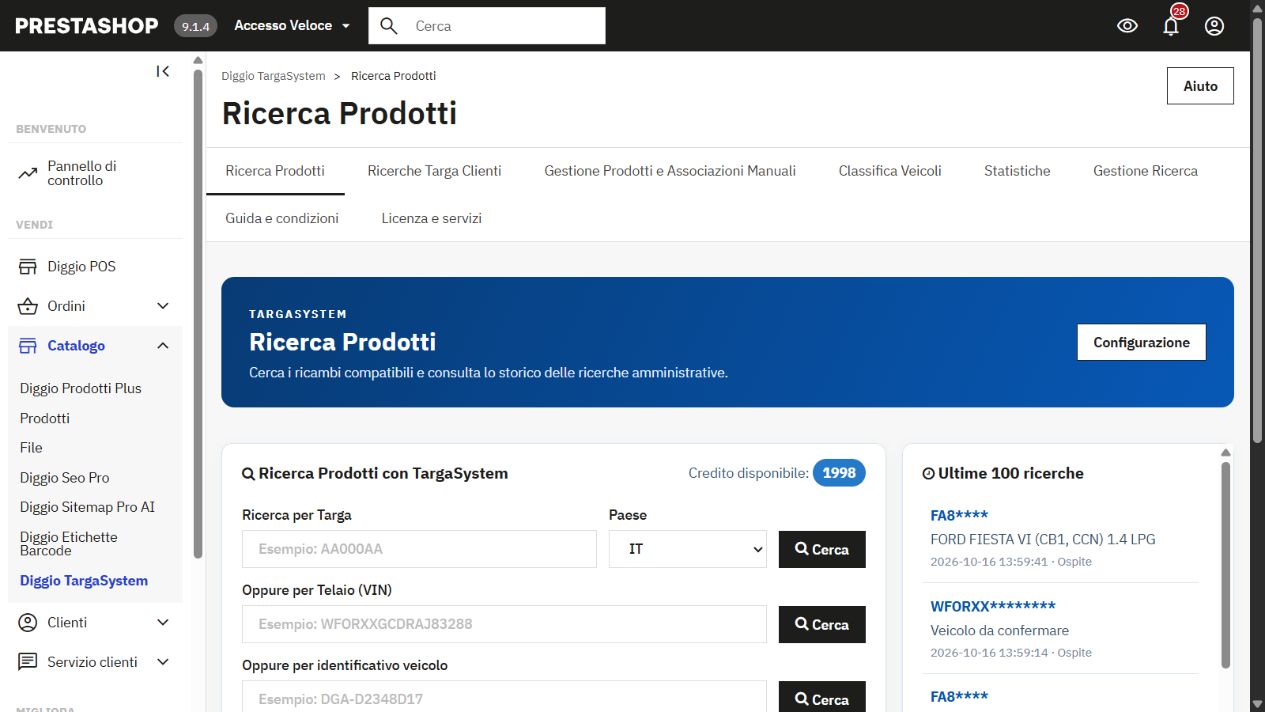The image size is (1265, 712).
Task: Click Cerca button for Telaio VIN search
Action: (x=822, y=624)
